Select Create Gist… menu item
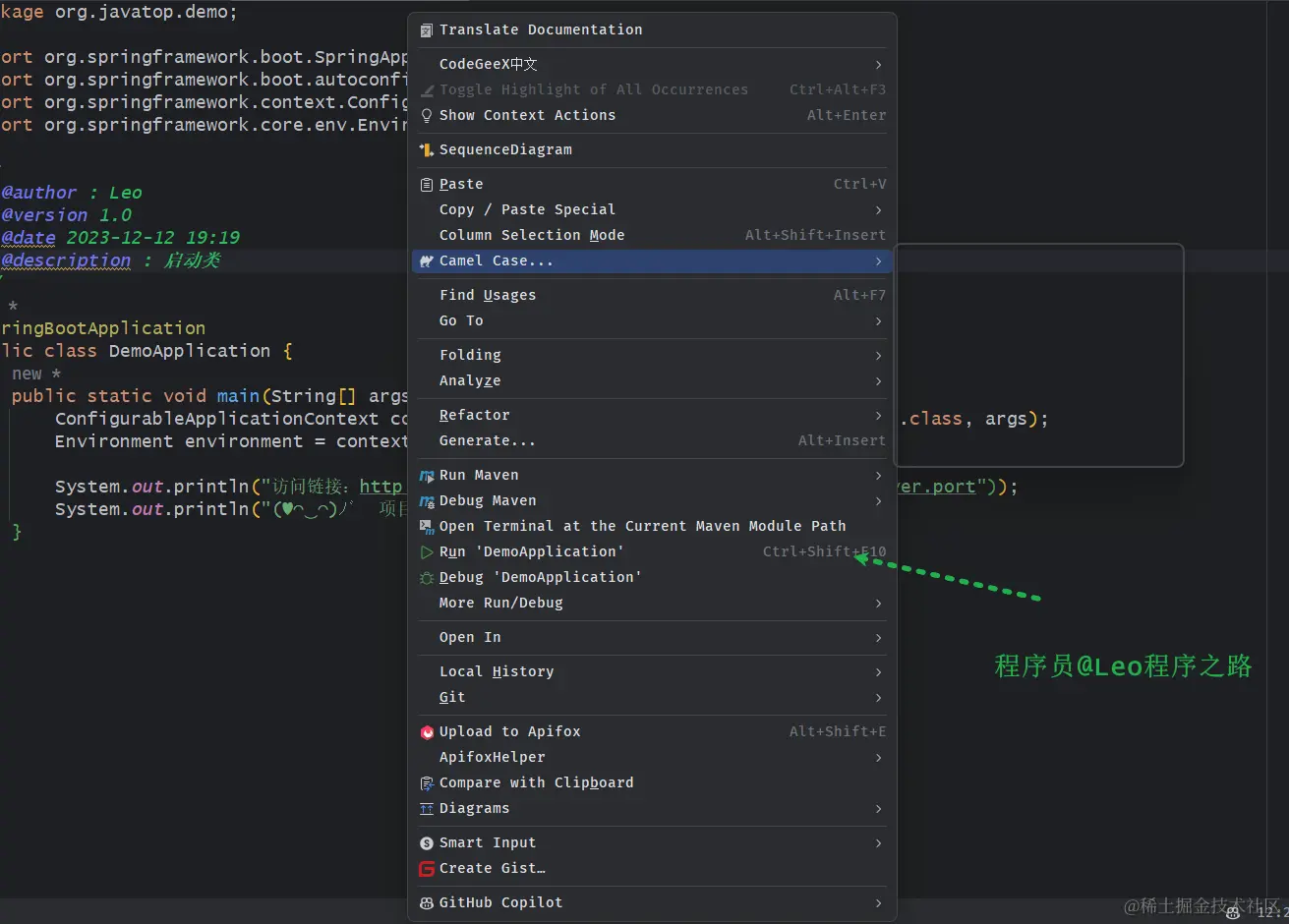The height and width of the screenshot is (924, 1289). (x=652, y=868)
